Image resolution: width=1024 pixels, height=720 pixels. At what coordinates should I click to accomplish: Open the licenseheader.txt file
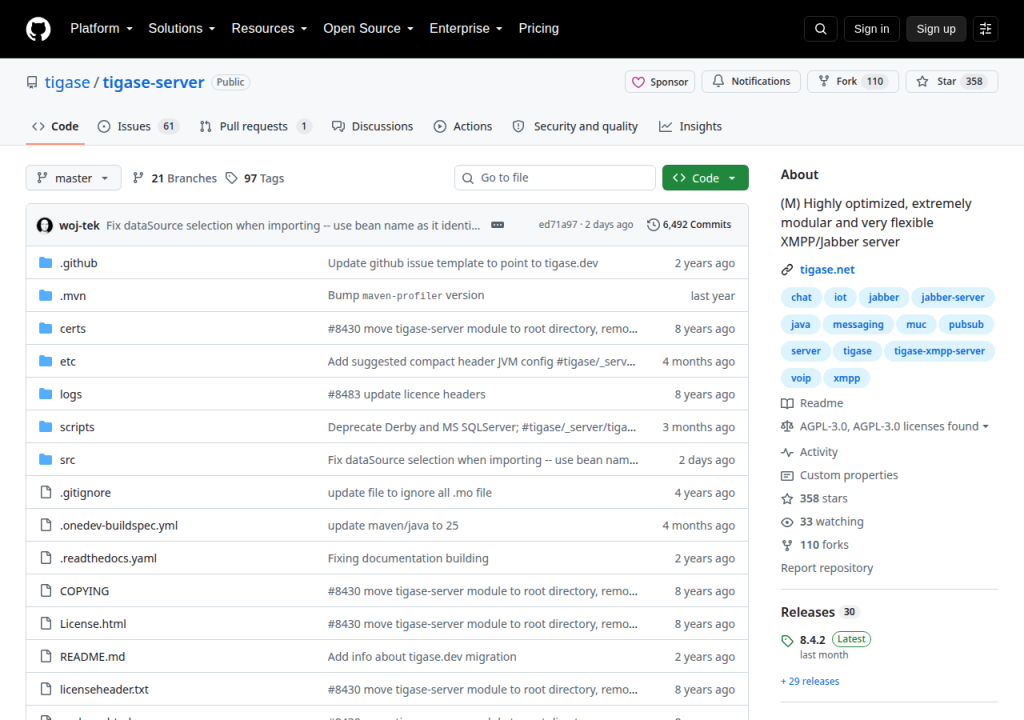(x=104, y=689)
